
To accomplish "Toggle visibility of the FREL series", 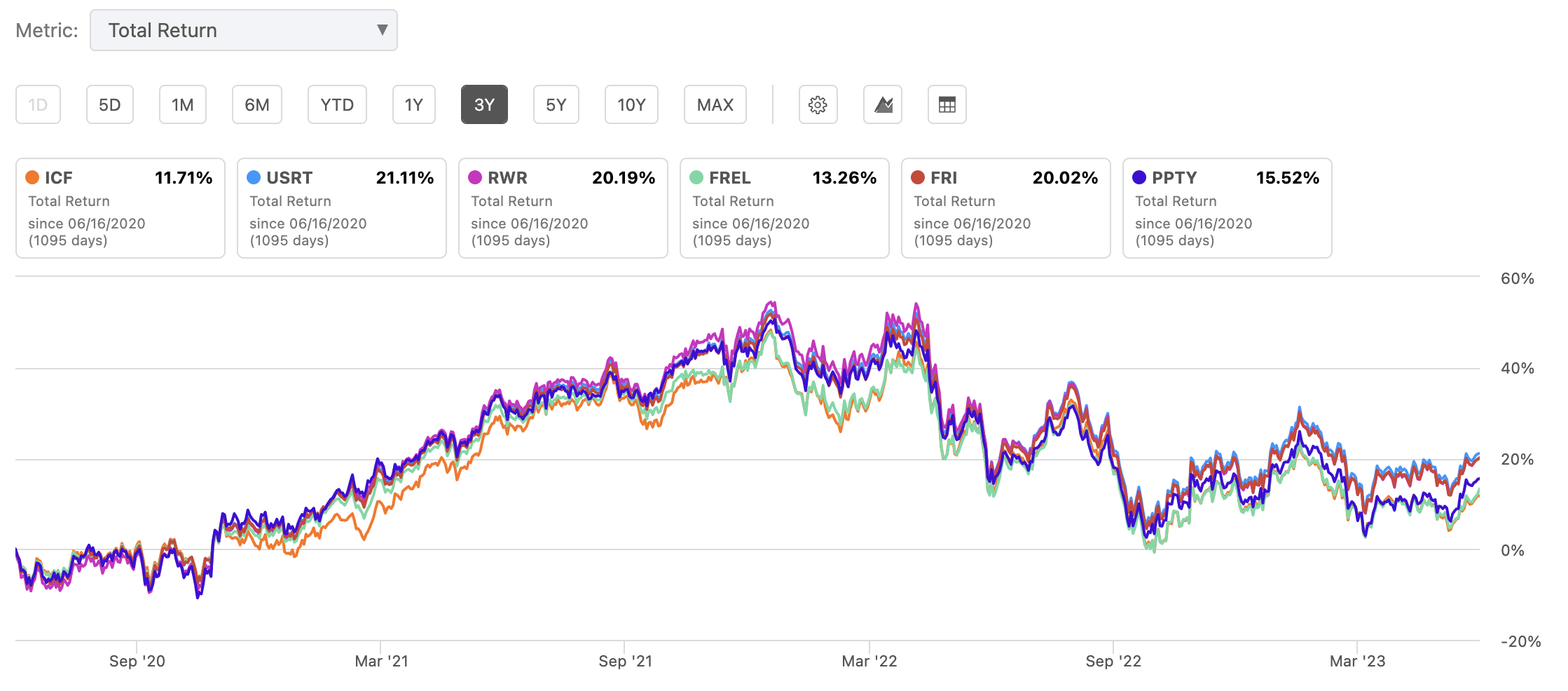I will pos(697,177).
